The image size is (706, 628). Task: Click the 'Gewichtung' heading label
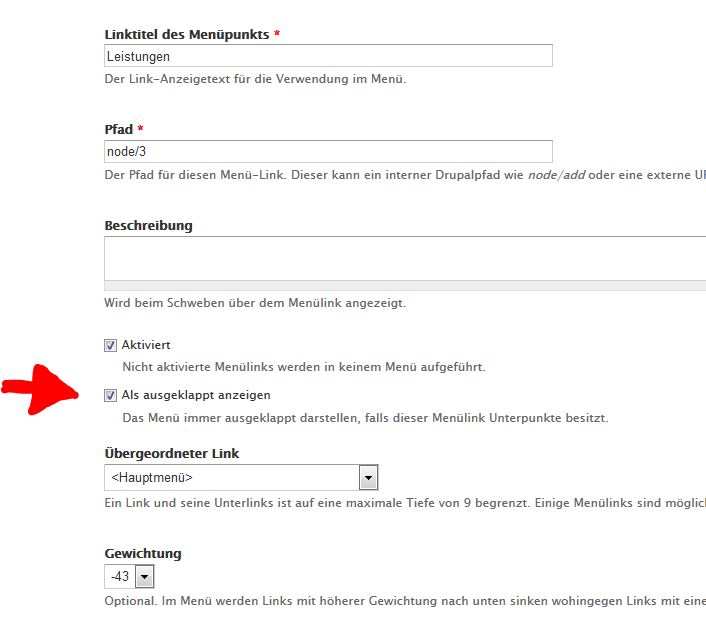click(x=143, y=553)
